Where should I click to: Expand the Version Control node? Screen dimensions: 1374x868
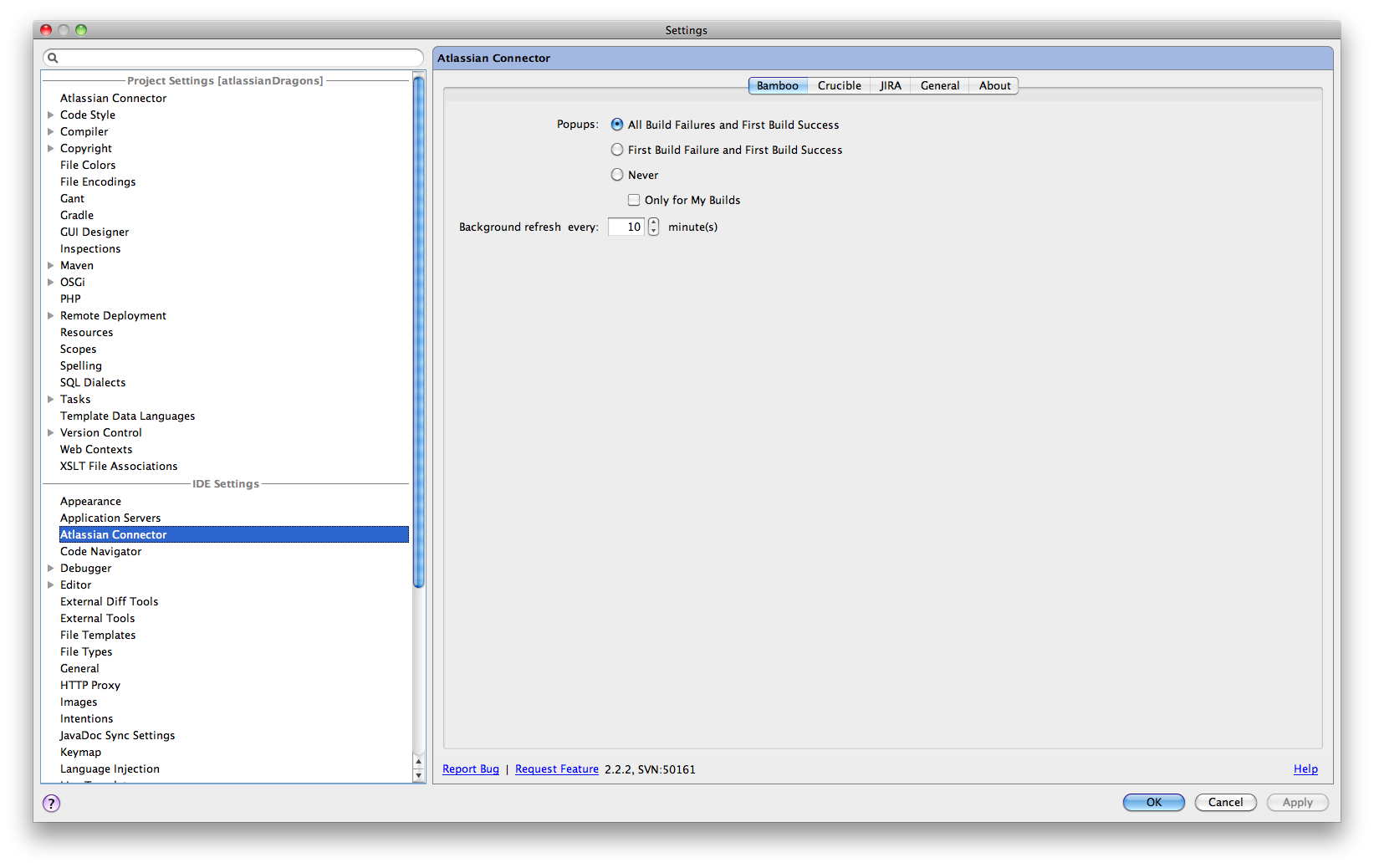[x=51, y=433]
